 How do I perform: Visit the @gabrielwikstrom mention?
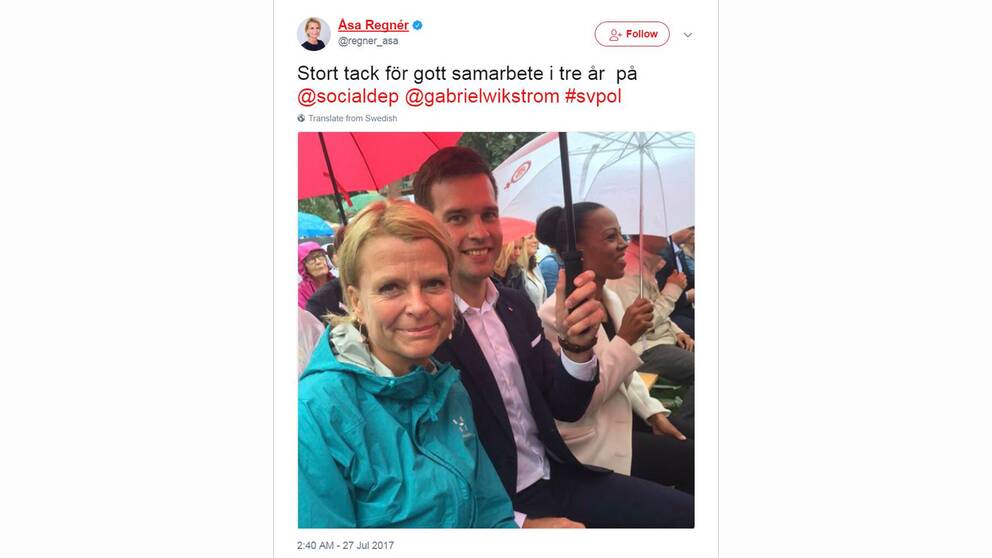[x=482, y=96]
